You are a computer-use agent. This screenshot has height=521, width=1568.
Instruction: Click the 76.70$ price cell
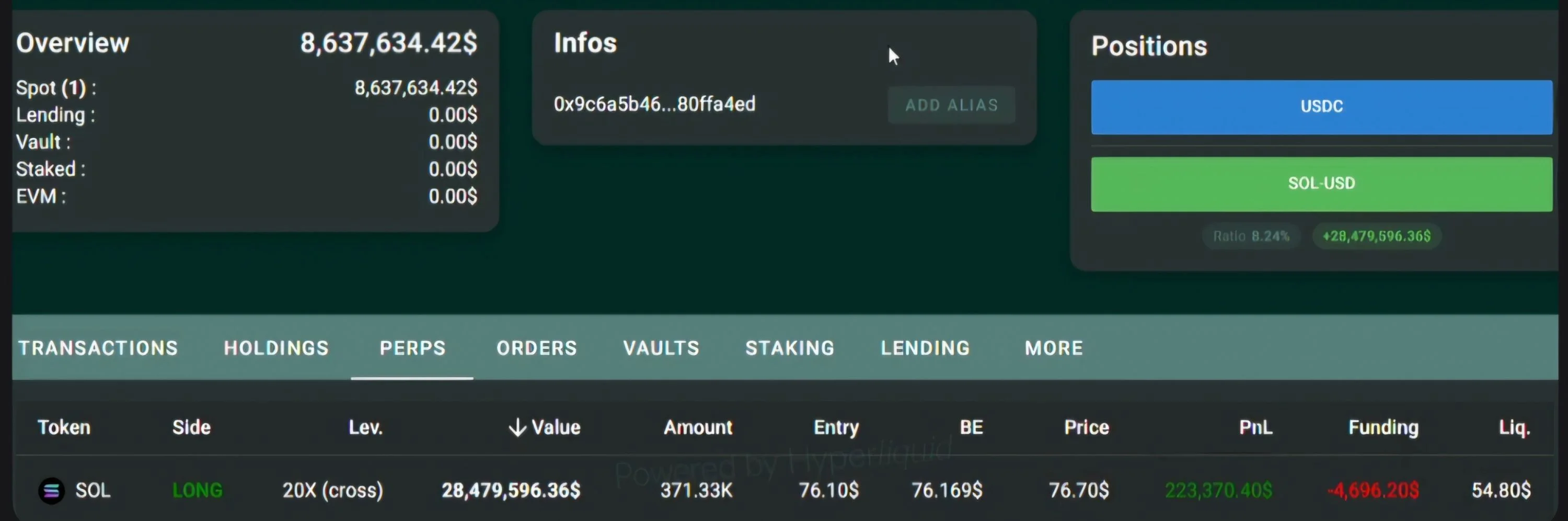coord(1079,491)
